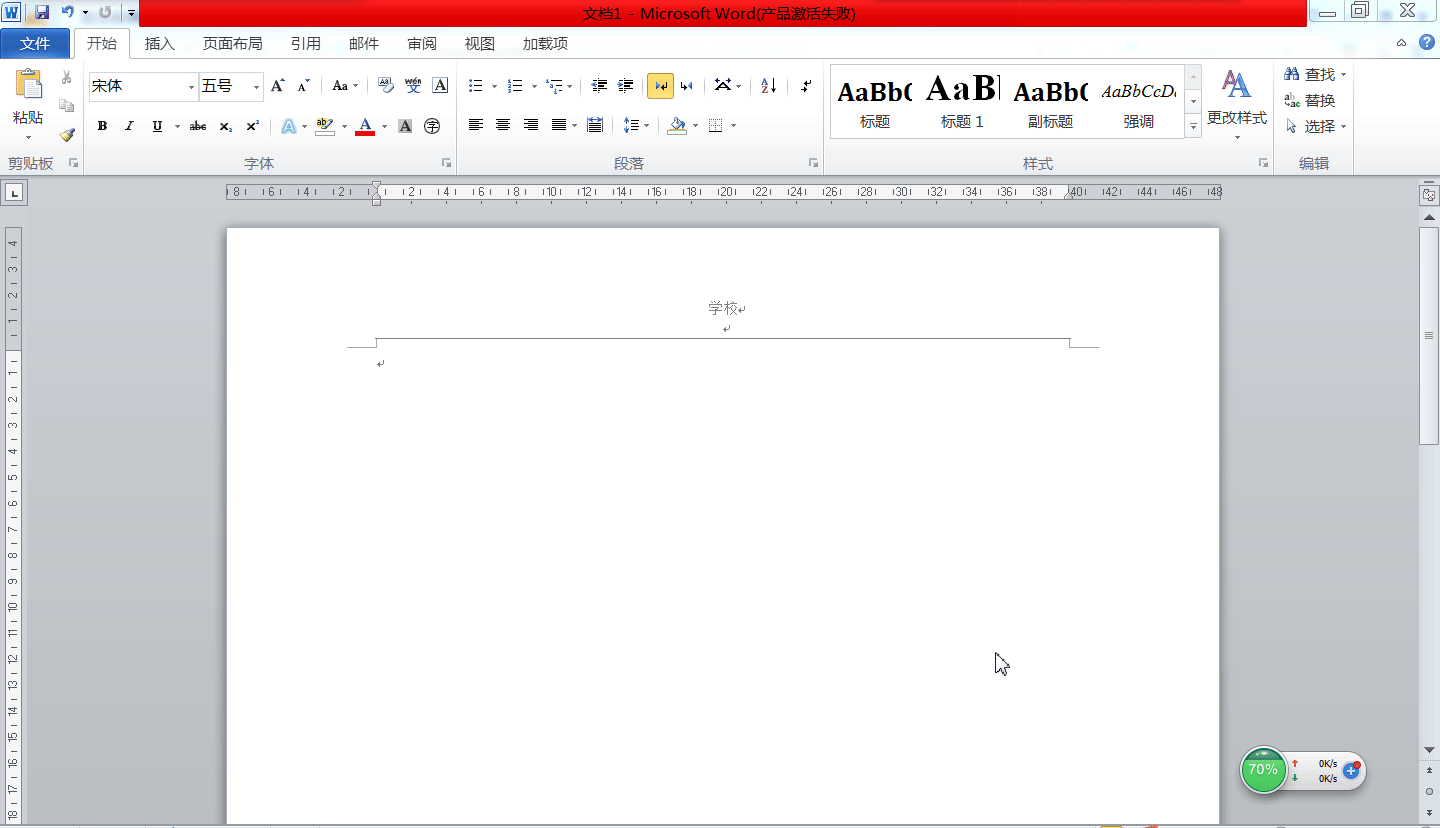Toggle ruler visibility button above scrollbar
1440x828 pixels.
(x=1429, y=194)
